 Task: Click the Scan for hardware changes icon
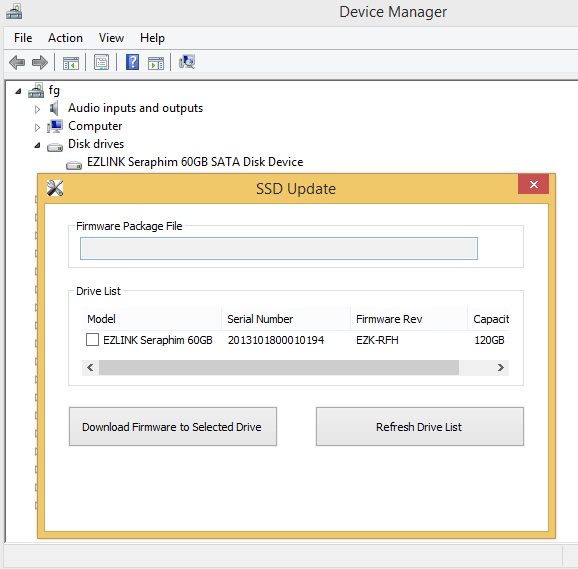click(x=187, y=62)
